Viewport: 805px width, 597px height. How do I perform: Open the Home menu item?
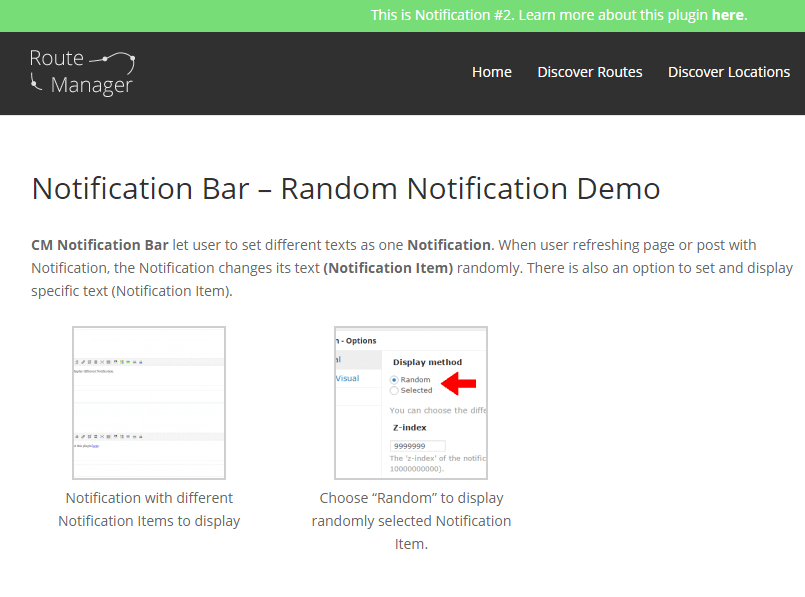pyautogui.click(x=491, y=72)
